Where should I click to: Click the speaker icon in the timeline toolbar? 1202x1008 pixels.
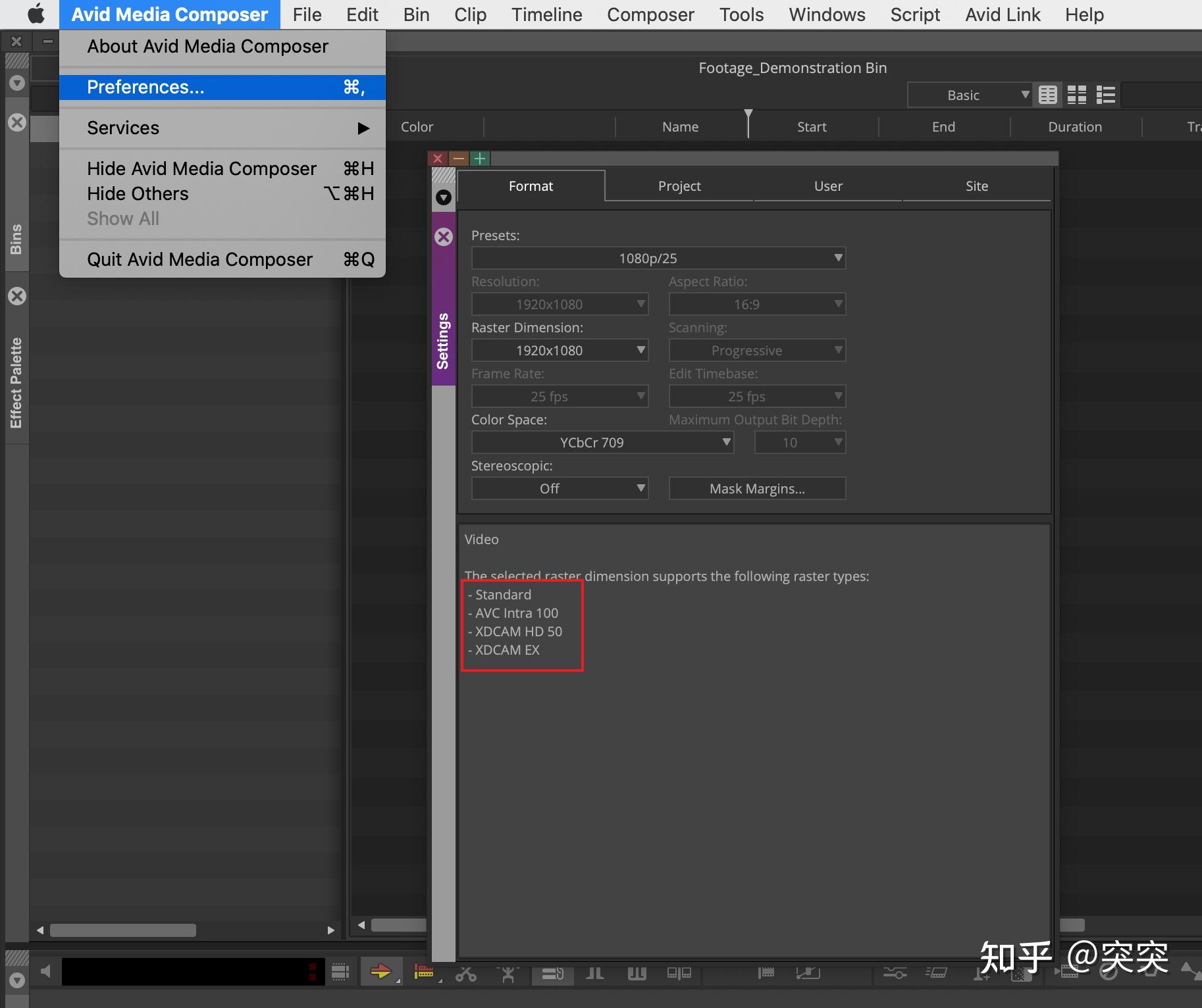(x=45, y=971)
